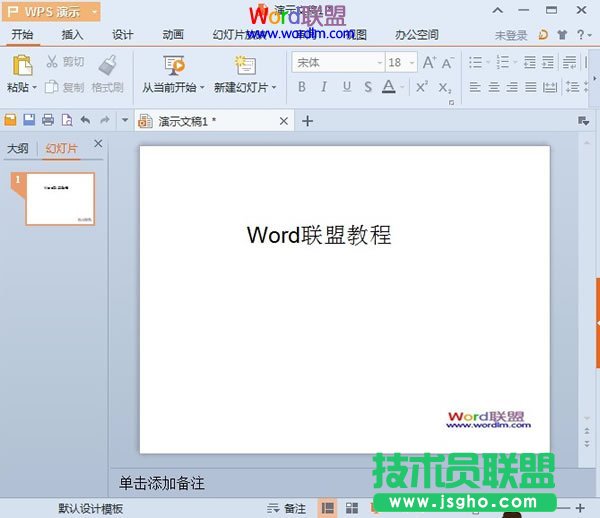Switch to slide sorter view icon
Screen dimensions: 600x518
[352, 508]
